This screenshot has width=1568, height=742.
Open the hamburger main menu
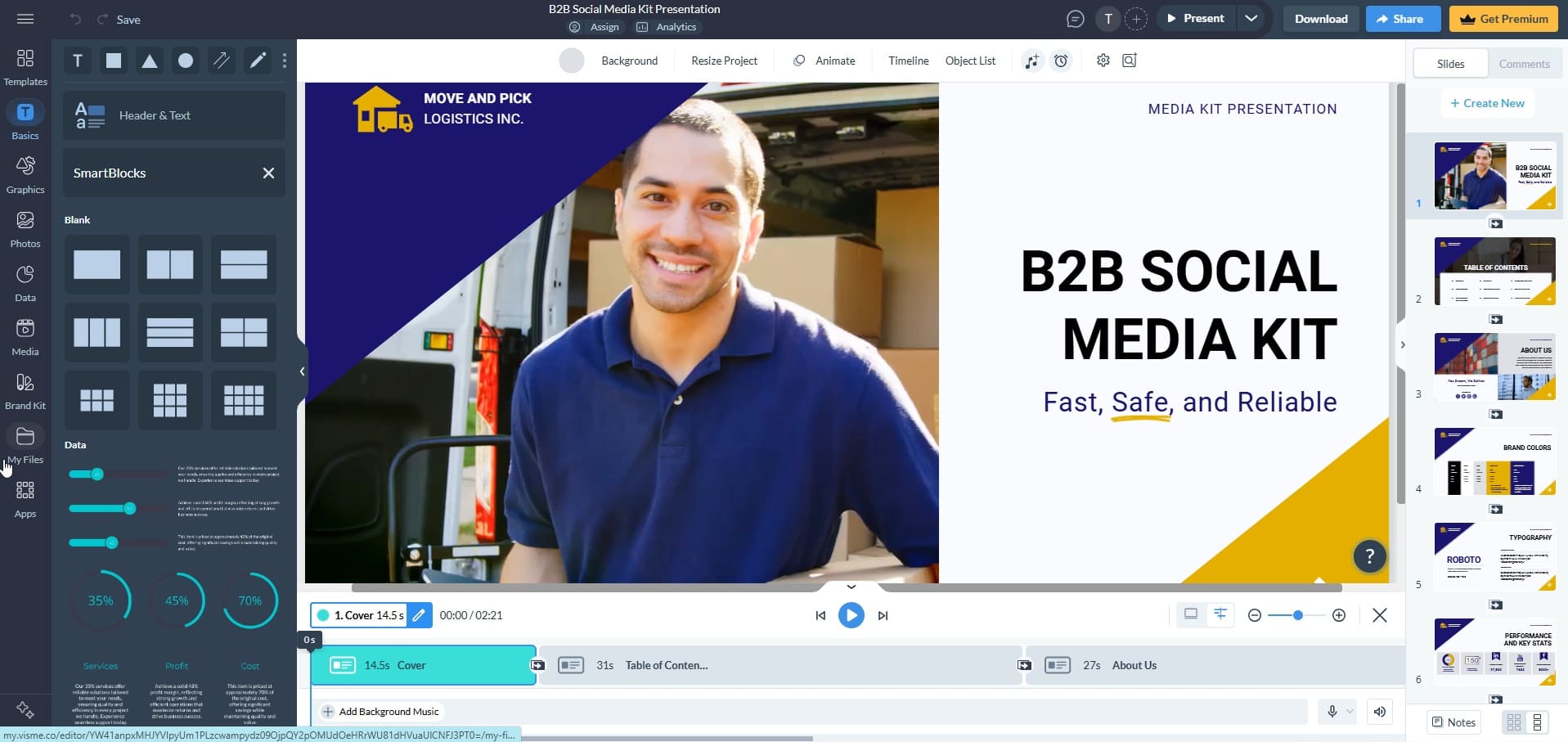(25, 19)
